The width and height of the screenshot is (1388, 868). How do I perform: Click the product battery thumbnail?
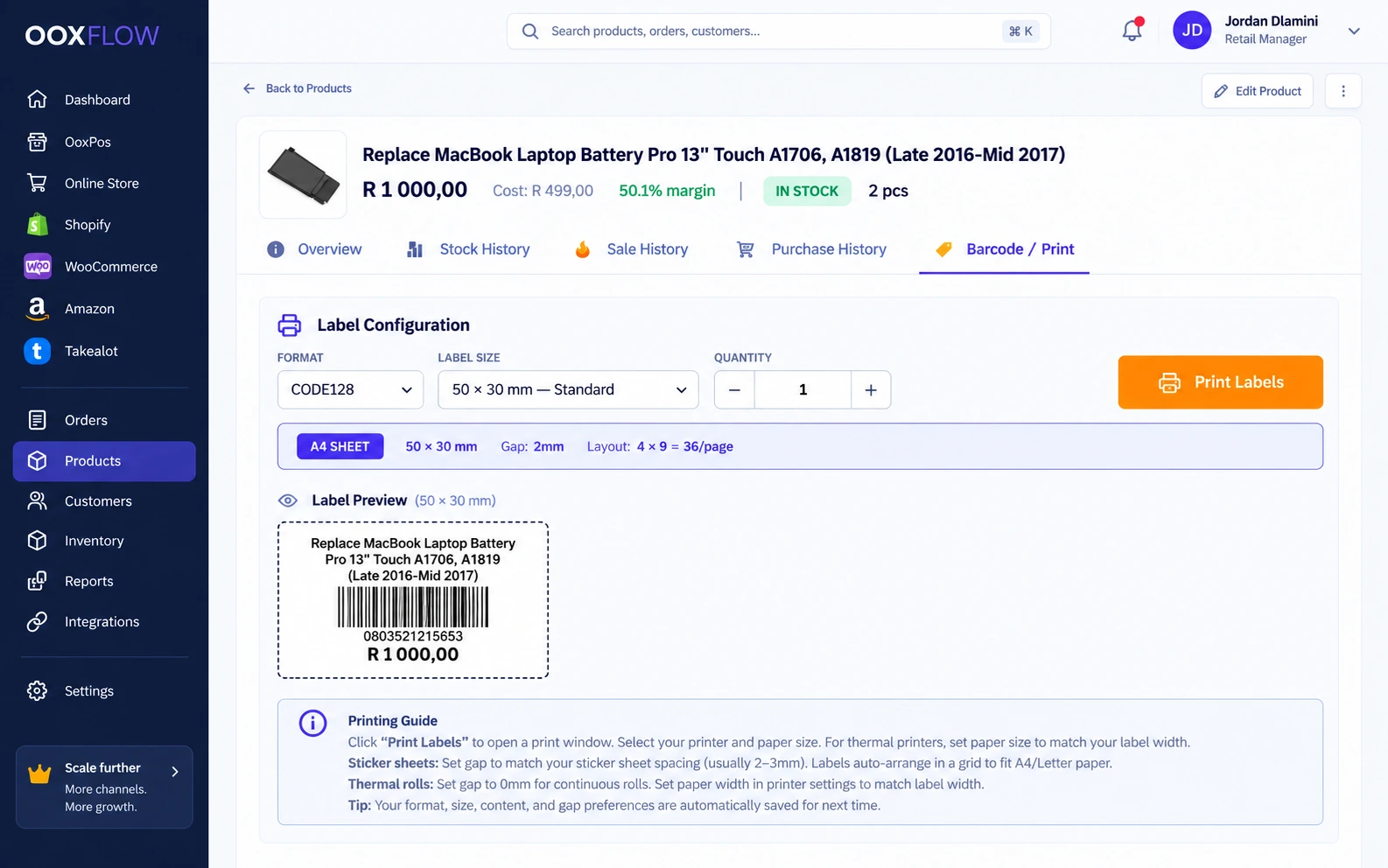[x=303, y=175]
